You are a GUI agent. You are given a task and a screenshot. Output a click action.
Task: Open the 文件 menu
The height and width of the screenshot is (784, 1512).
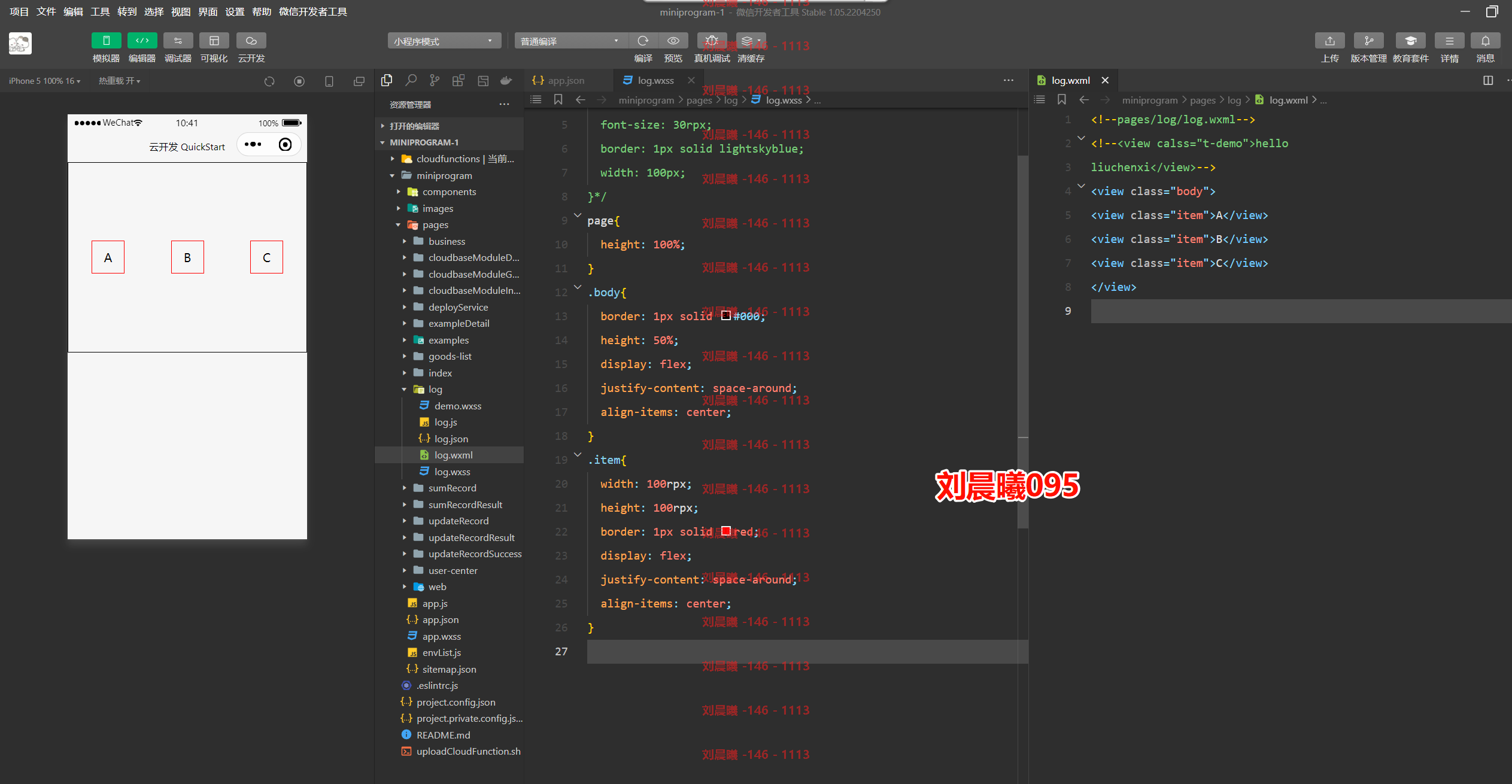pos(46,11)
